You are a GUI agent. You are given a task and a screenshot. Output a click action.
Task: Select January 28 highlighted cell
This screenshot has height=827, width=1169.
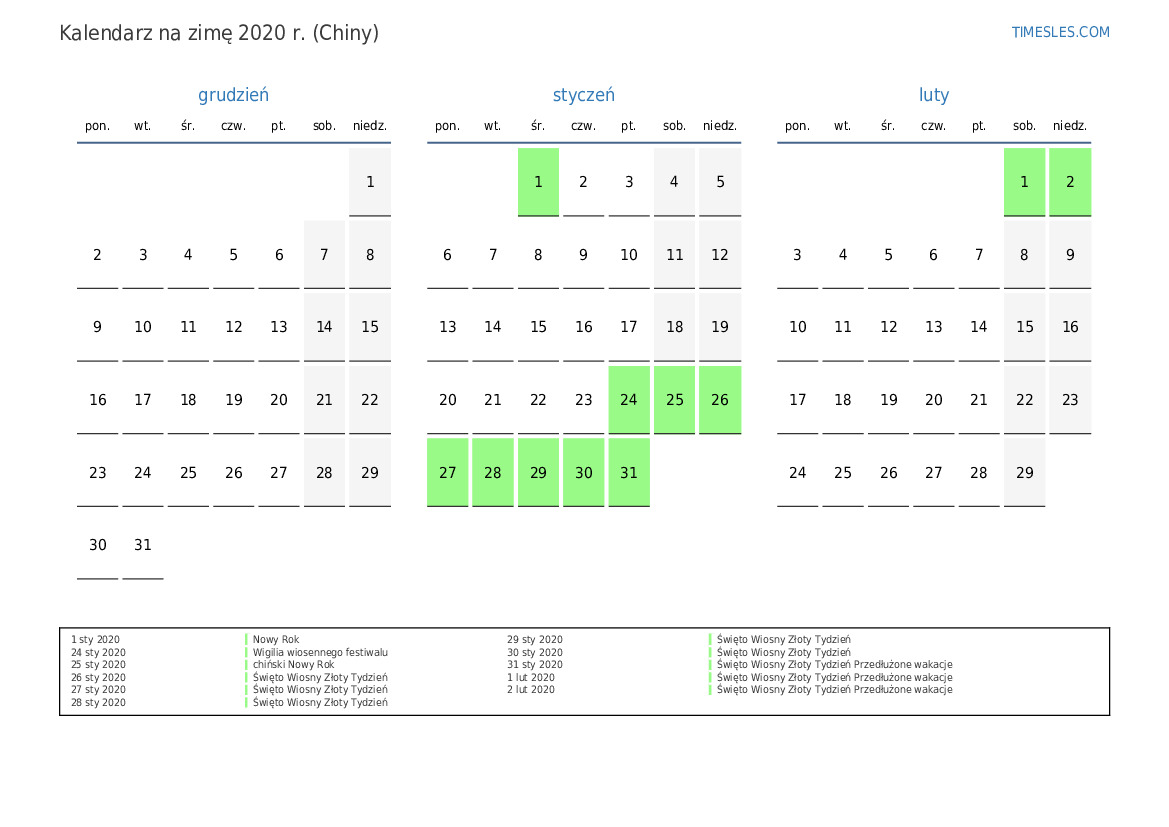click(493, 473)
